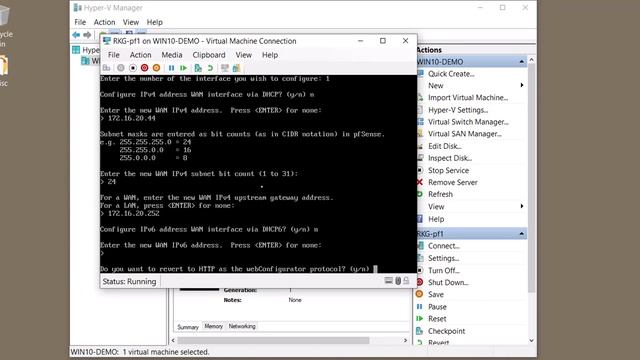Viewport: 640px width, 360px height.
Task: Click the red Shut Down icon in RKG-pf1 actions
Action: [420, 282]
